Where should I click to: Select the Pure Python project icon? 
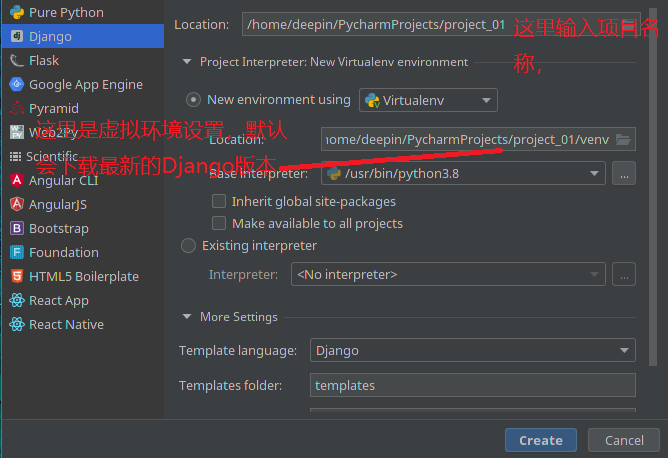17,12
